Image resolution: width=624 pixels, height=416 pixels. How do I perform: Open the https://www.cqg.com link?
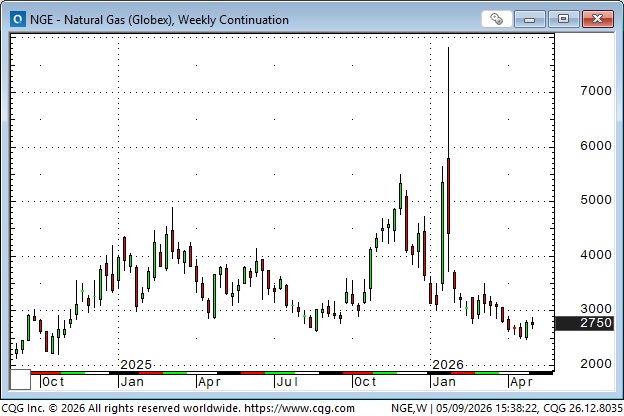299,408
